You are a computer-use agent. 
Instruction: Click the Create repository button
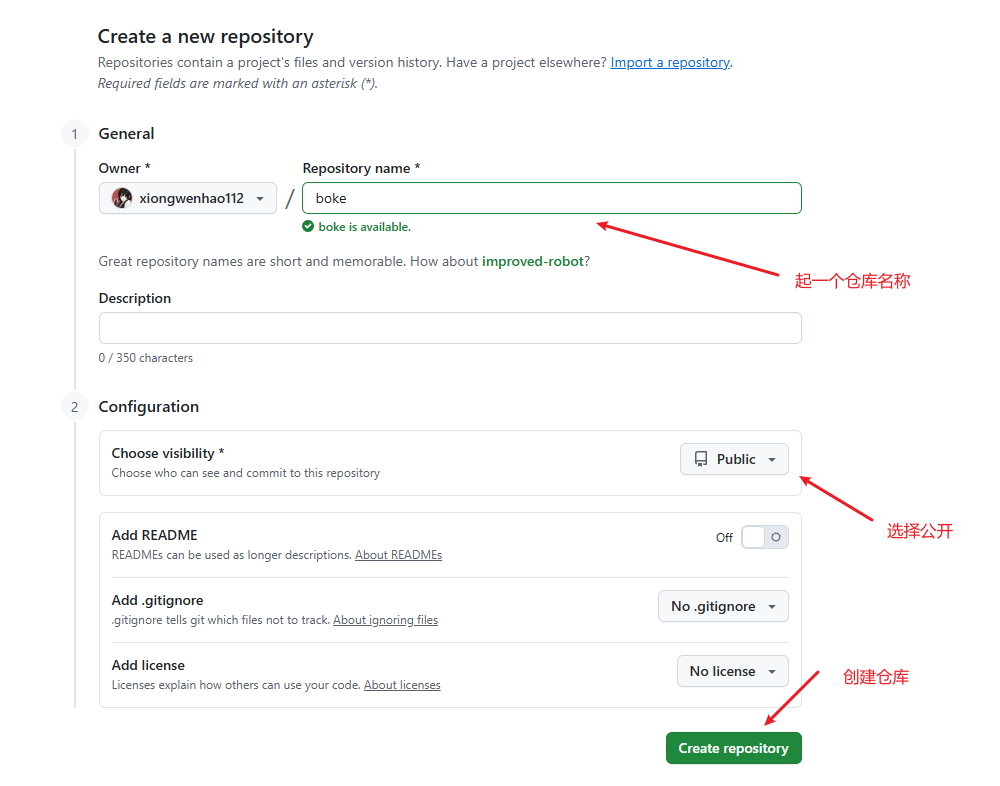(x=733, y=748)
